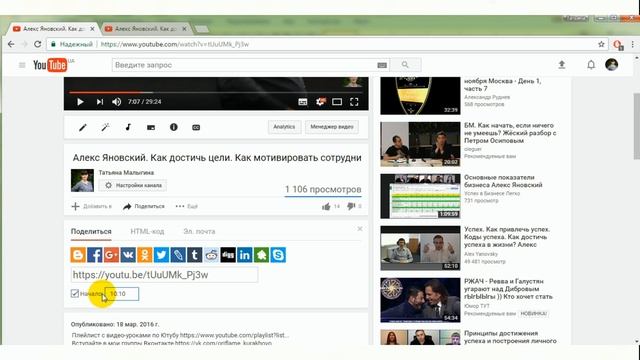The width and height of the screenshot is (640, 360).
Task: Open the youtube.com/playlist link in the description
Action: [x=234, y=335]
